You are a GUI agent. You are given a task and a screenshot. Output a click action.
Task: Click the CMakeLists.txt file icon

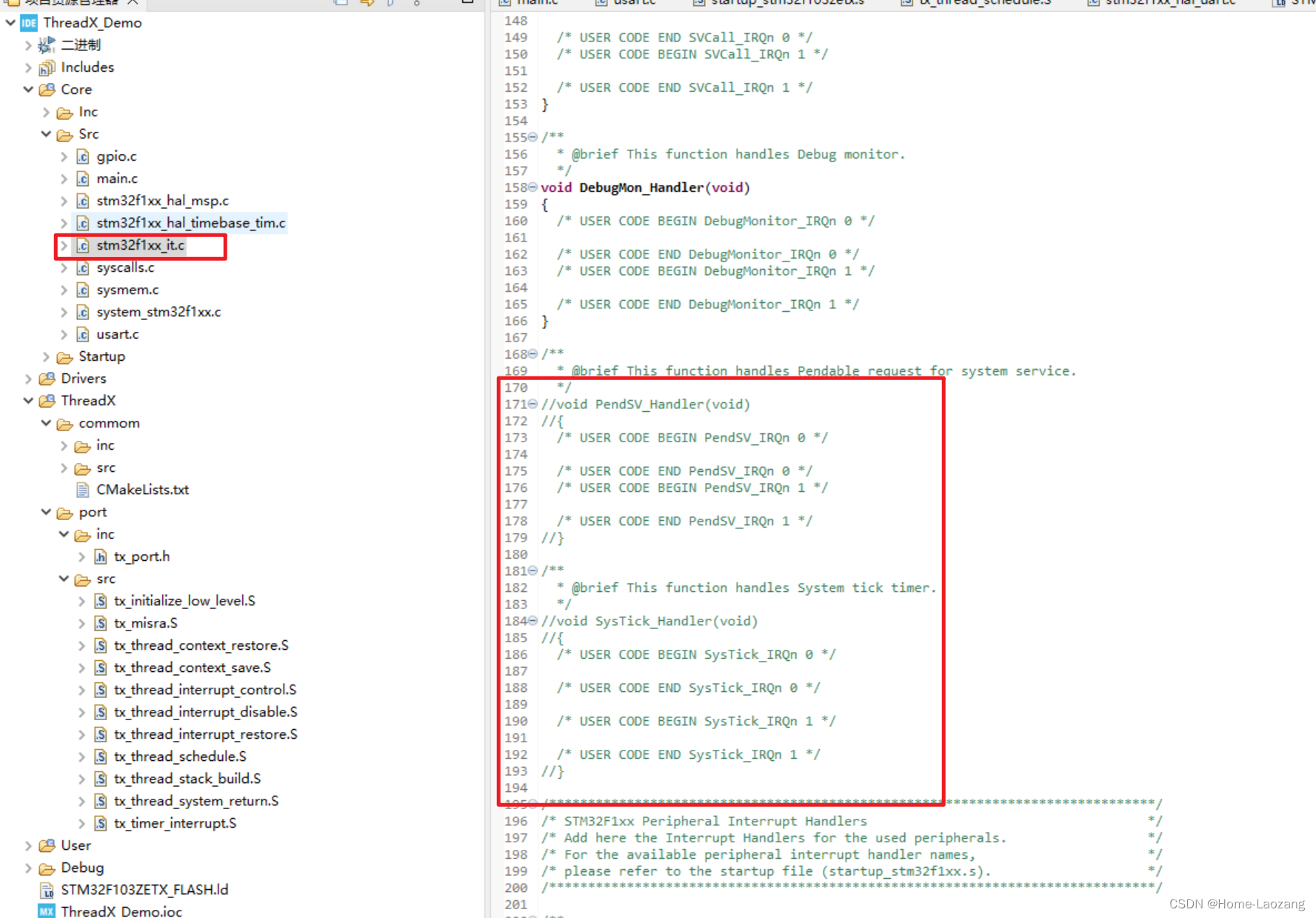click(81, 490)
